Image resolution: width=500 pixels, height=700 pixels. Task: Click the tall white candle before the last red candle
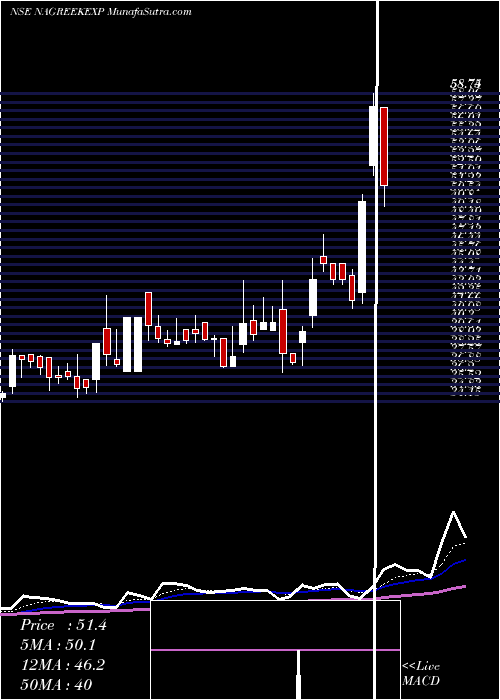pyautogui.click(x=373, y=136)
